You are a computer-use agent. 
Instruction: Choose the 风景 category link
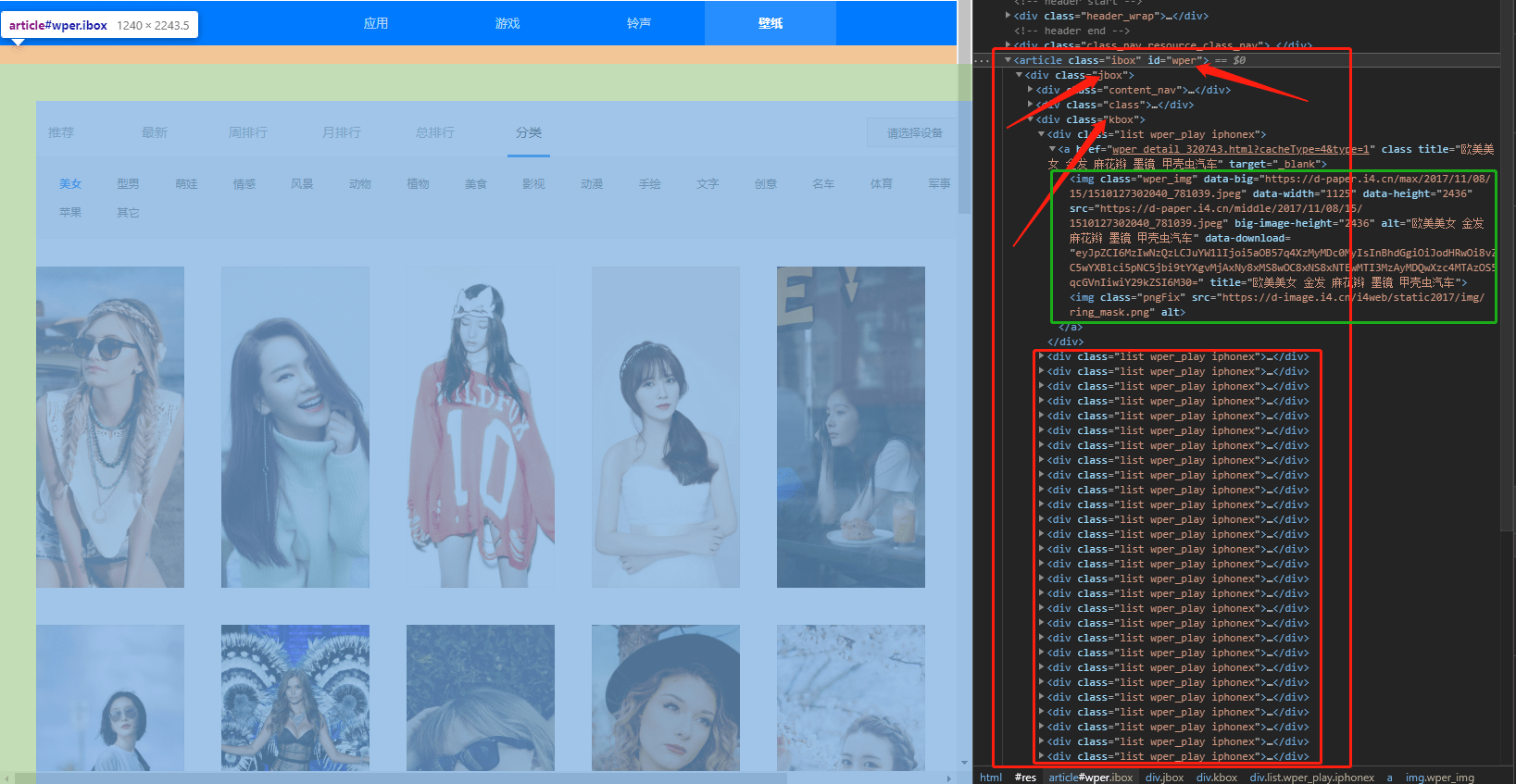(x=302, y=184)
